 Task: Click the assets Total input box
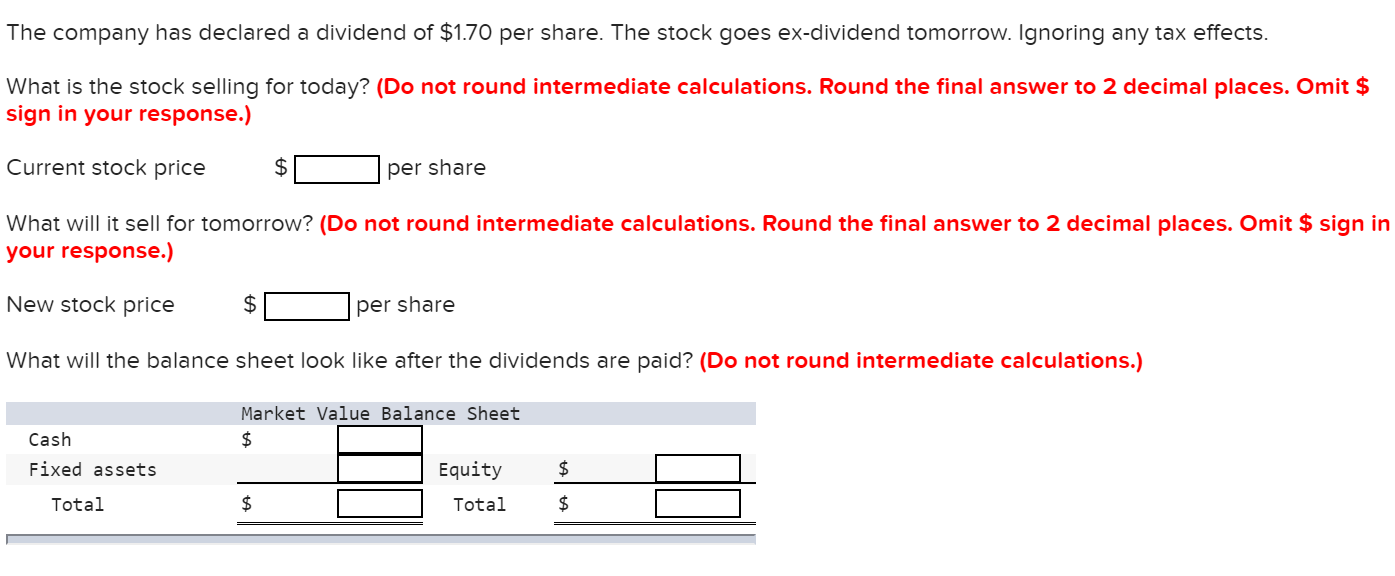coord(379,502)
